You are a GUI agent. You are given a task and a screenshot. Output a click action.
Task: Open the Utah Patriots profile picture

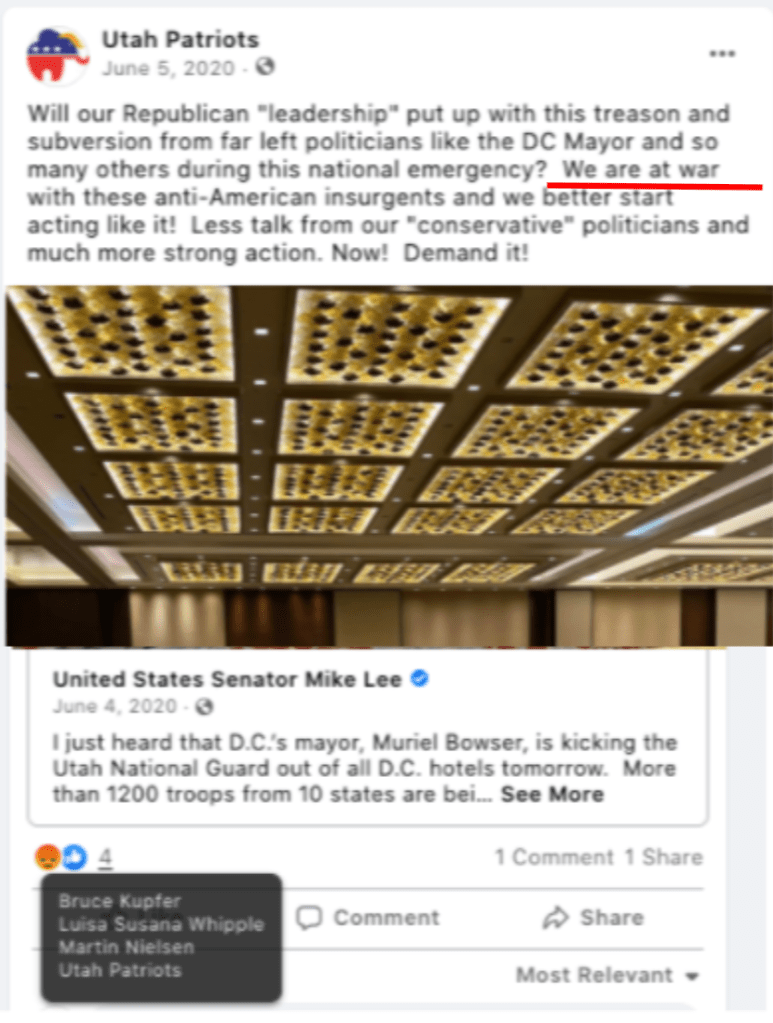click(x=57, y=55)
